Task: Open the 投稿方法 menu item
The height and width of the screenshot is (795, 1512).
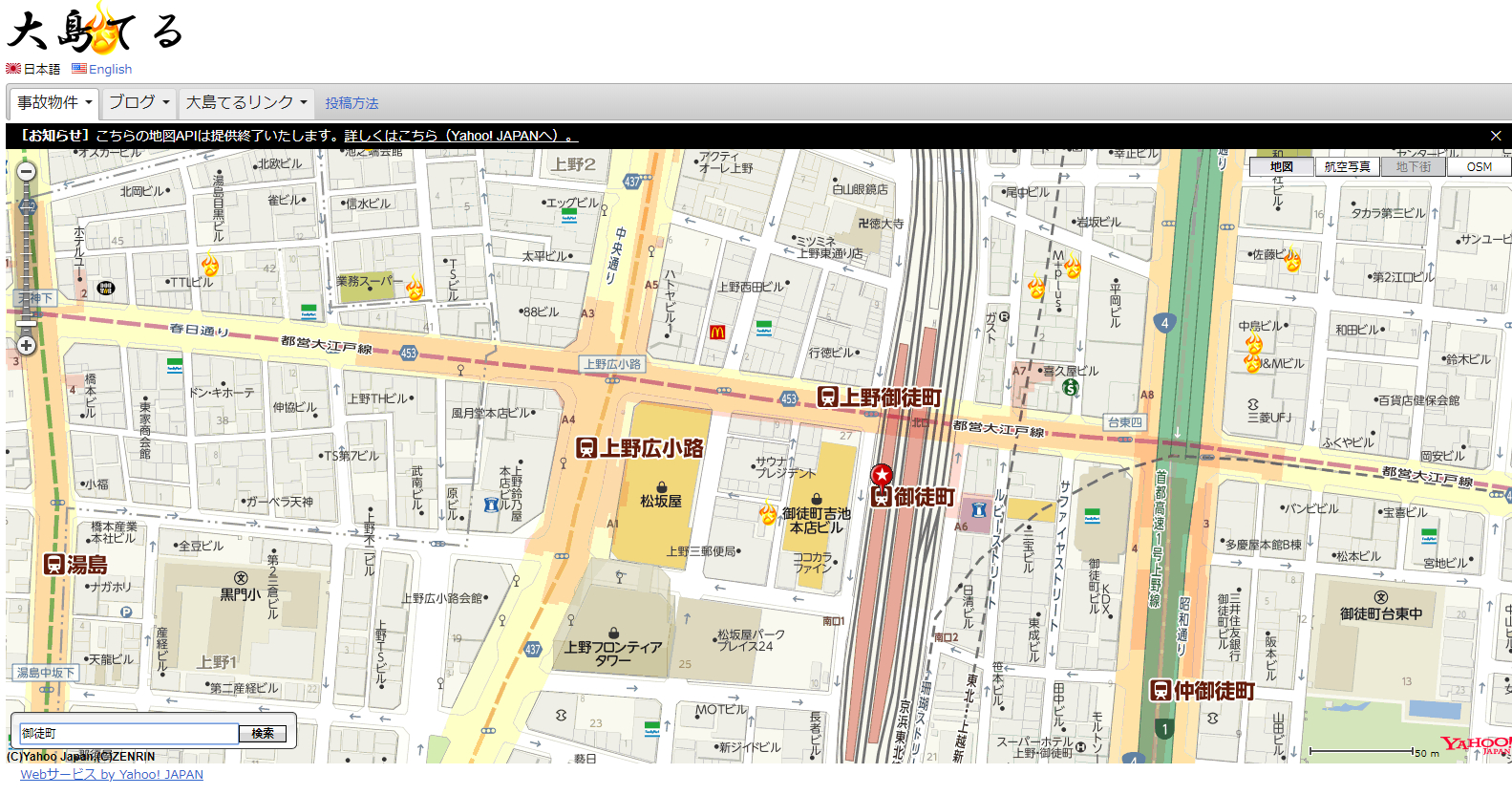Action: click(x=351, y=103)
